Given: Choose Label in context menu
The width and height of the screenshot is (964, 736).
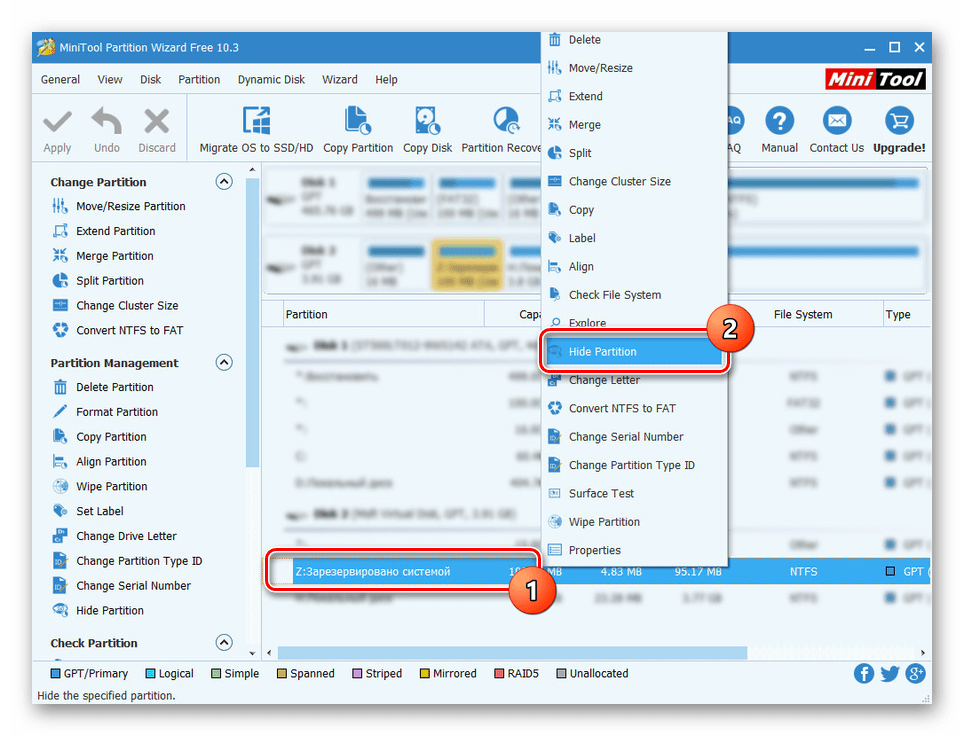Looking at the screenshot, I should click(634, 238).
